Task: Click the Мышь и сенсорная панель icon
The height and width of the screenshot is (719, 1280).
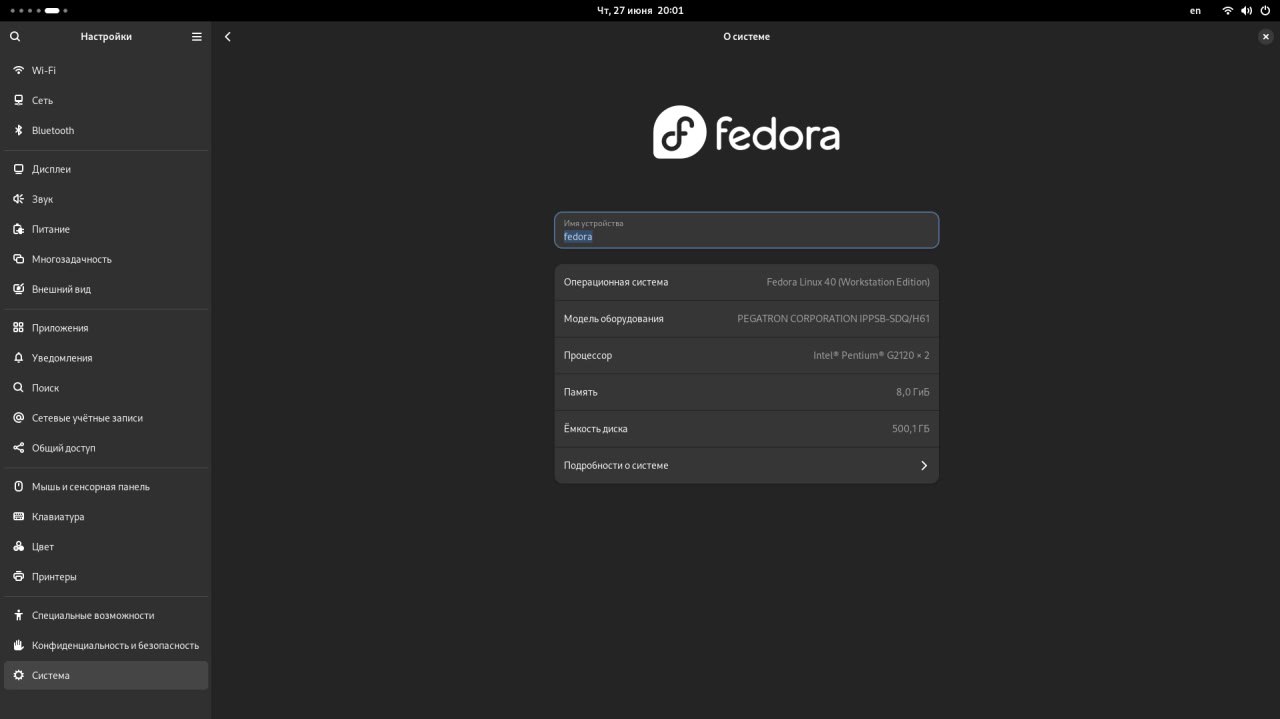Action: [18, 487]
